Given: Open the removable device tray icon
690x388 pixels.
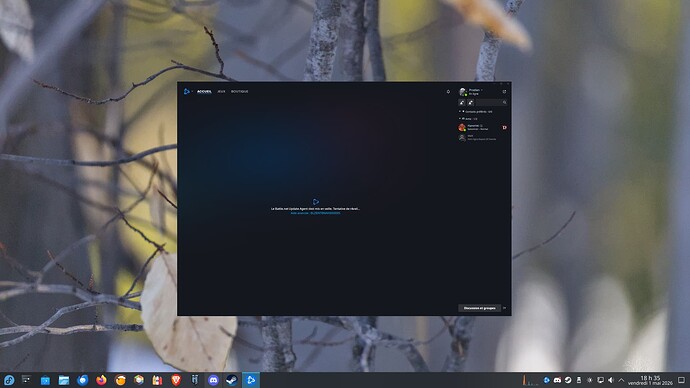Looking at the screenshot, I should (x=579, y=380).
